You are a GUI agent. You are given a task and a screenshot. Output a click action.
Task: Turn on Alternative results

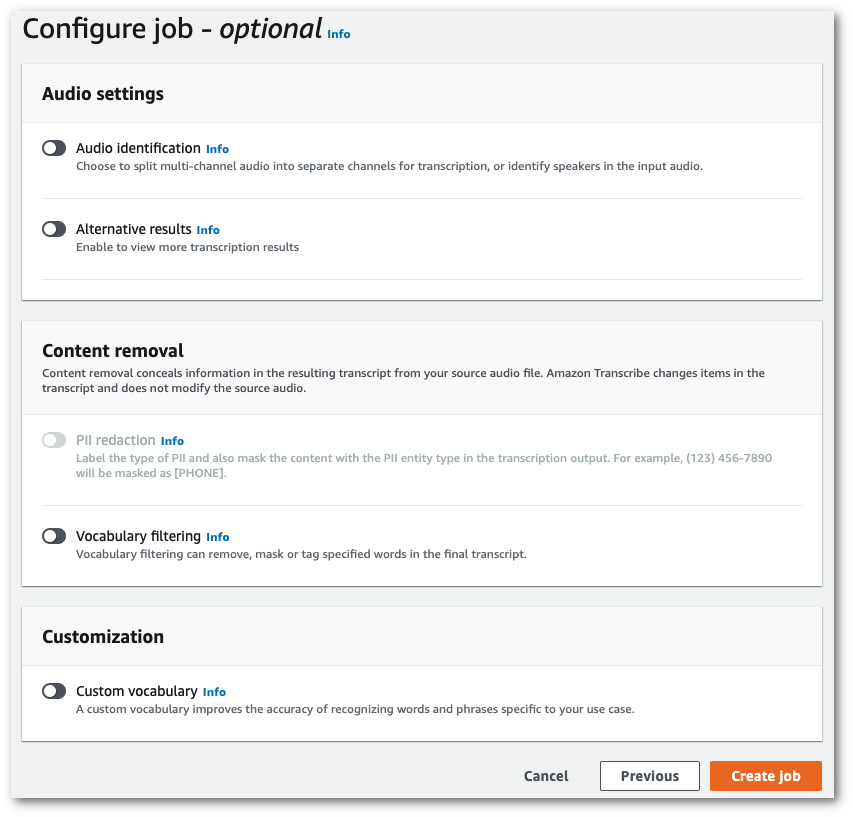[54, 229]
